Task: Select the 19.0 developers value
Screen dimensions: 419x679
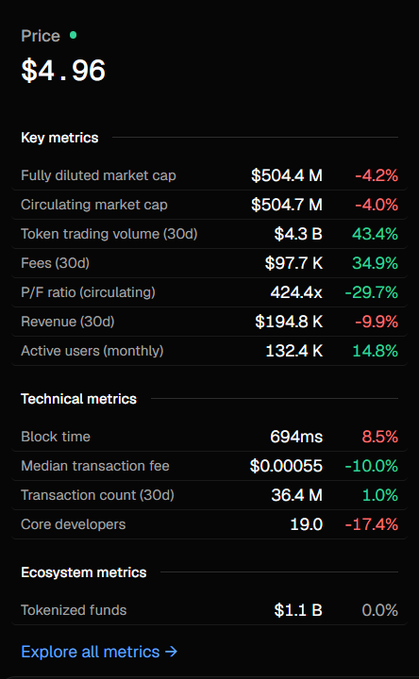Action: point(306,524)
